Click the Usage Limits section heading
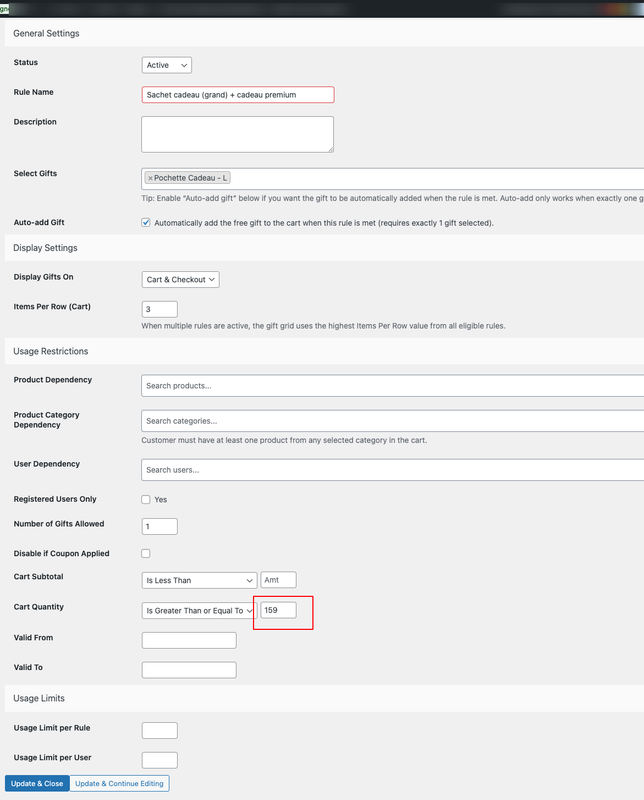Viewport: 644px width, 800px height. pyautogui.click(x=39, y=698)
